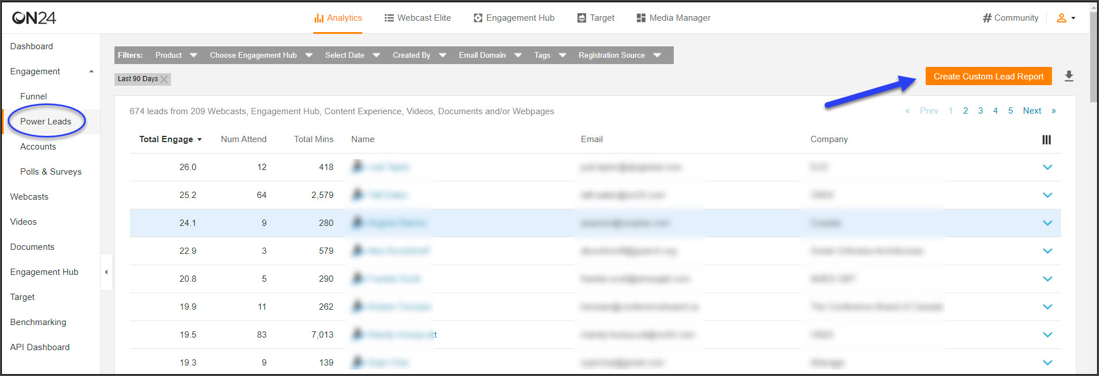Sort by the Company column header
The image size is (1099, 376).
(x=829, y=140)
